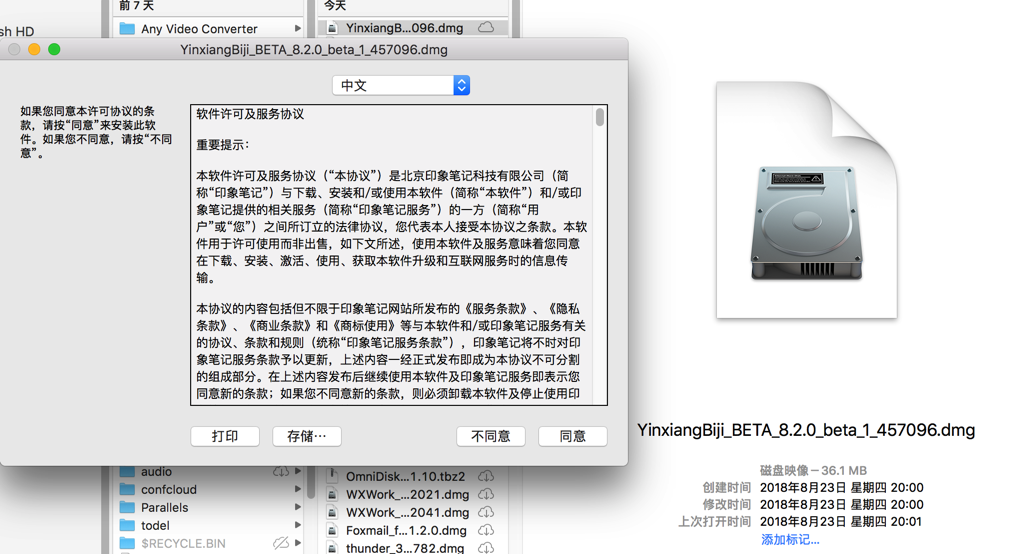Image resolution: width=1010 pixels, height=554 pixels.
Task: Select WXWork_...2021.dmg file
Action: click(x=407, y=494)
